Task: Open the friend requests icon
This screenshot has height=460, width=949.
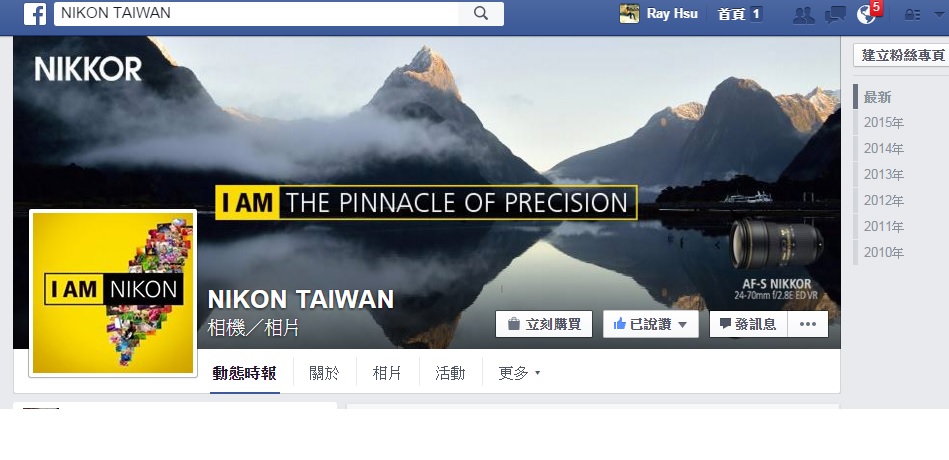Action: coord(803,15)
